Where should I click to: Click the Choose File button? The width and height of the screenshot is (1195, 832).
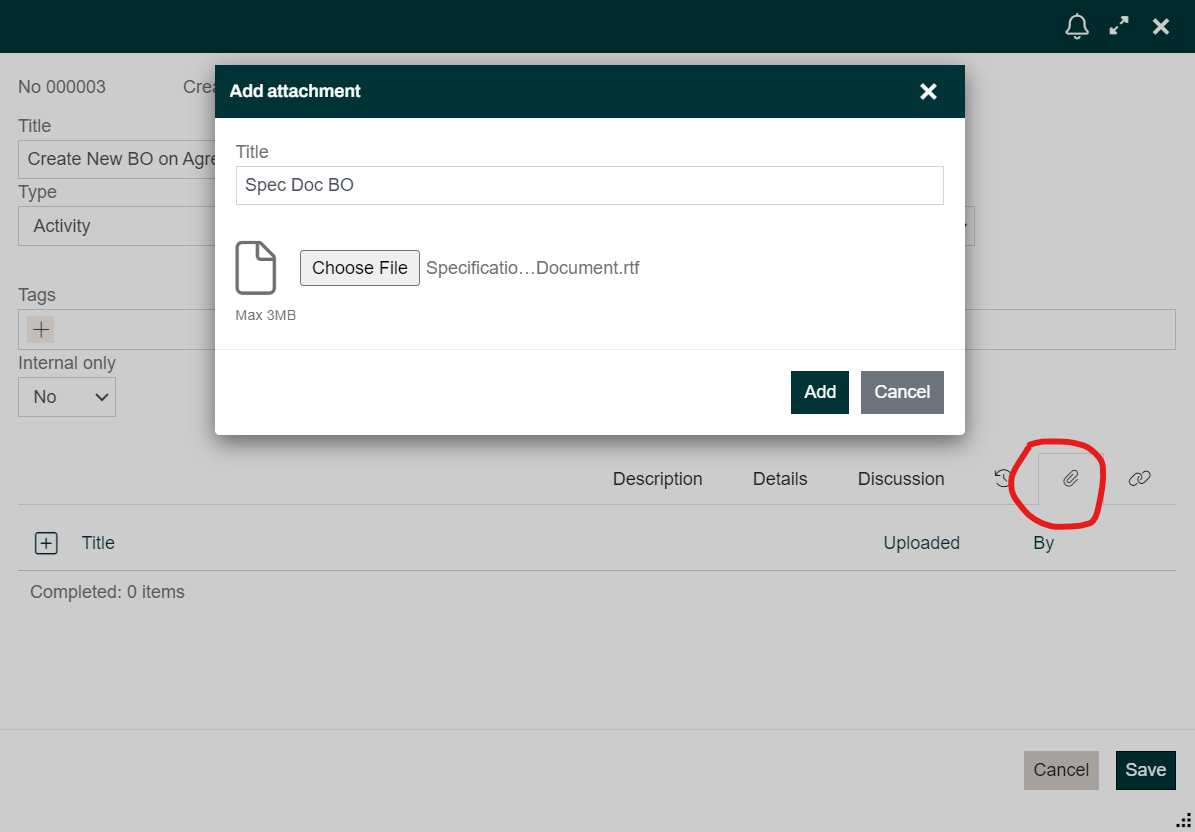359,267
